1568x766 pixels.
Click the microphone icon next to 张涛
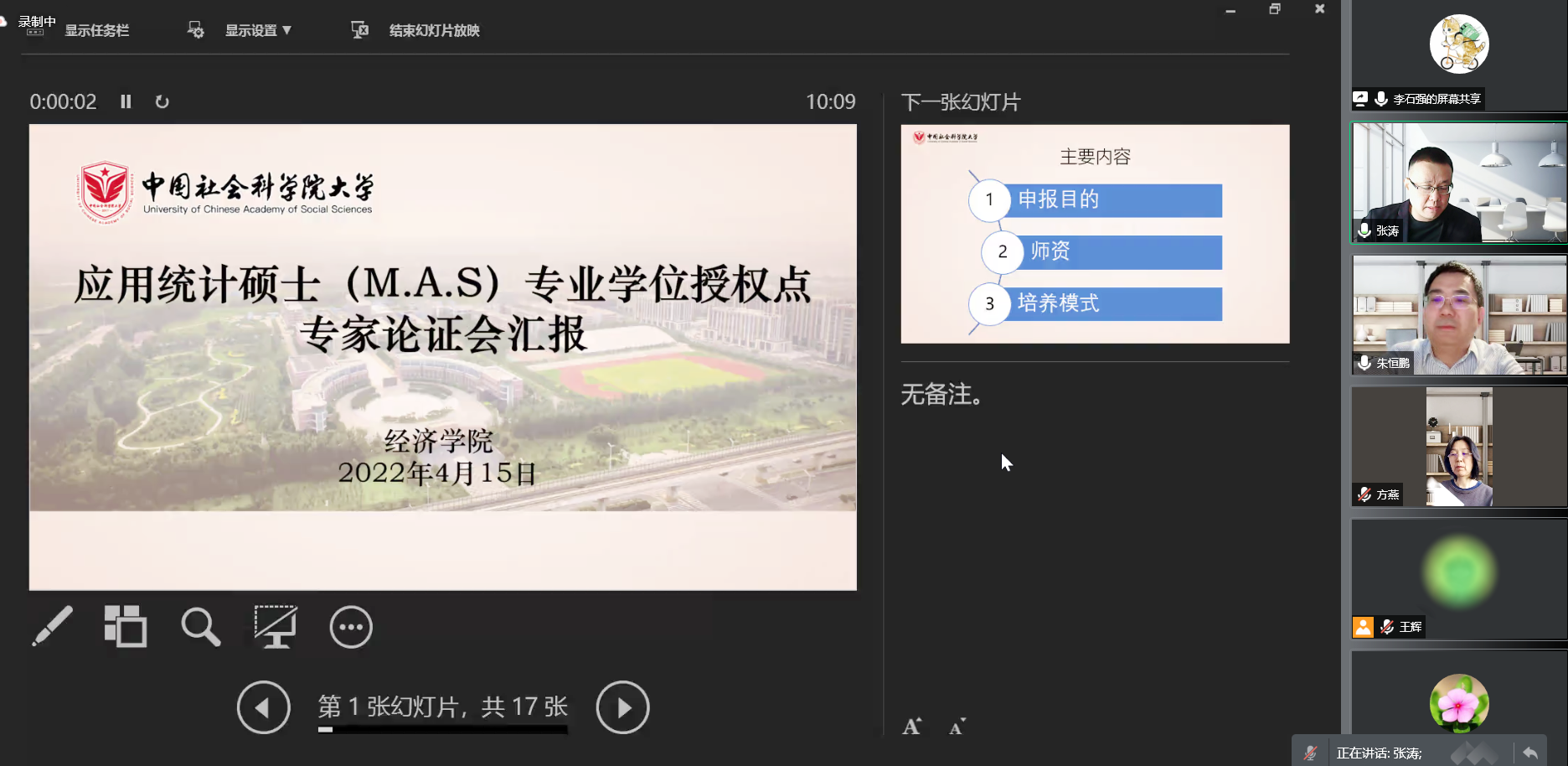[1364, 230]
